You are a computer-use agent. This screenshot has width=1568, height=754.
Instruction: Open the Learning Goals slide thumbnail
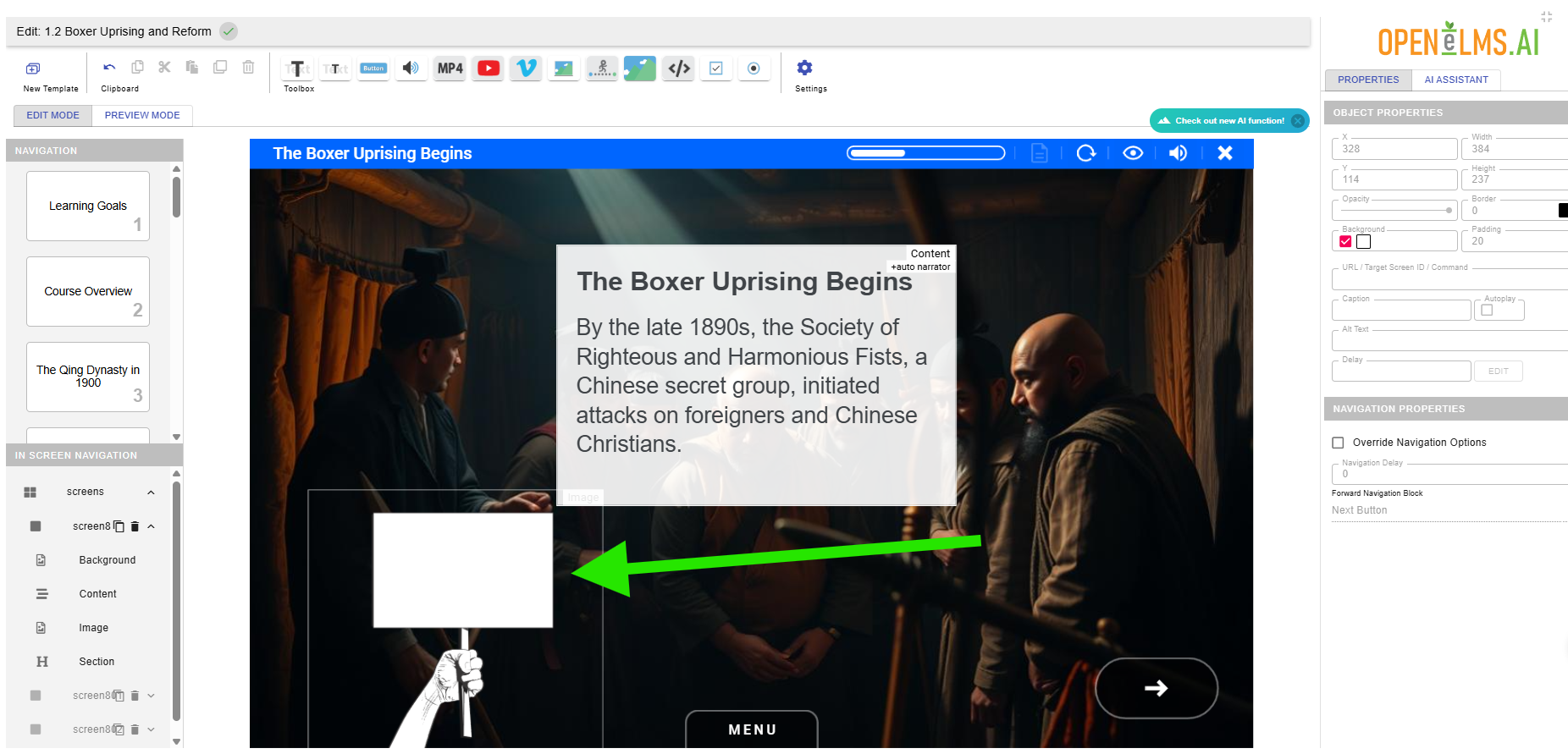(88, 206)
